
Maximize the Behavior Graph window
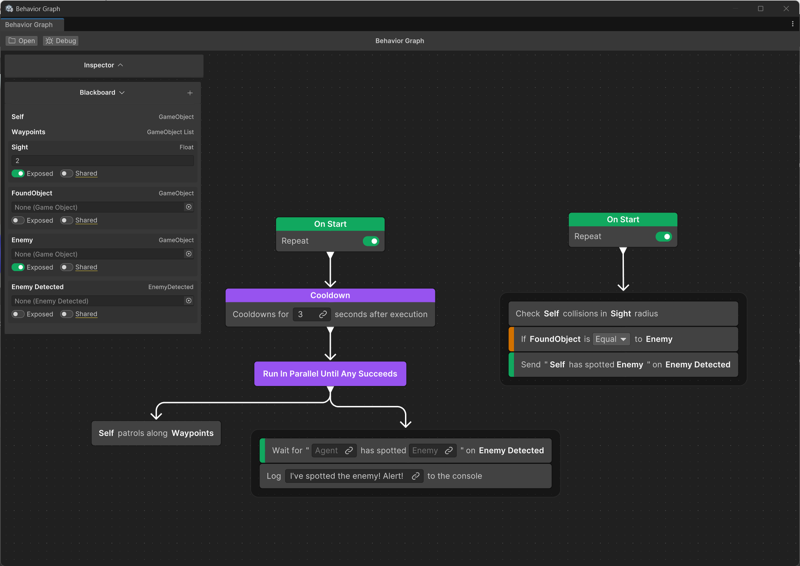click(x=760, y=9)
